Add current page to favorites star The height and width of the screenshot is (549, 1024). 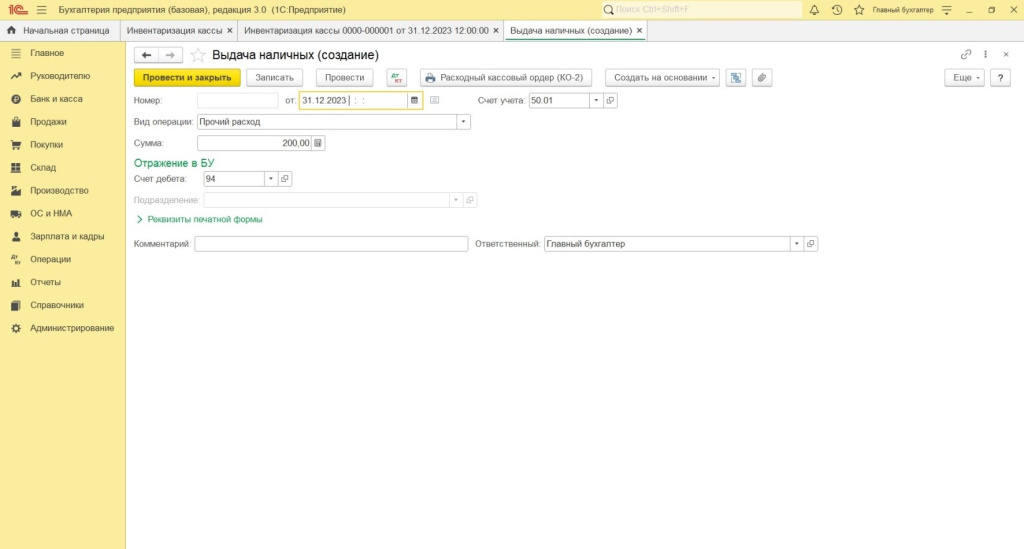point(198,55)
